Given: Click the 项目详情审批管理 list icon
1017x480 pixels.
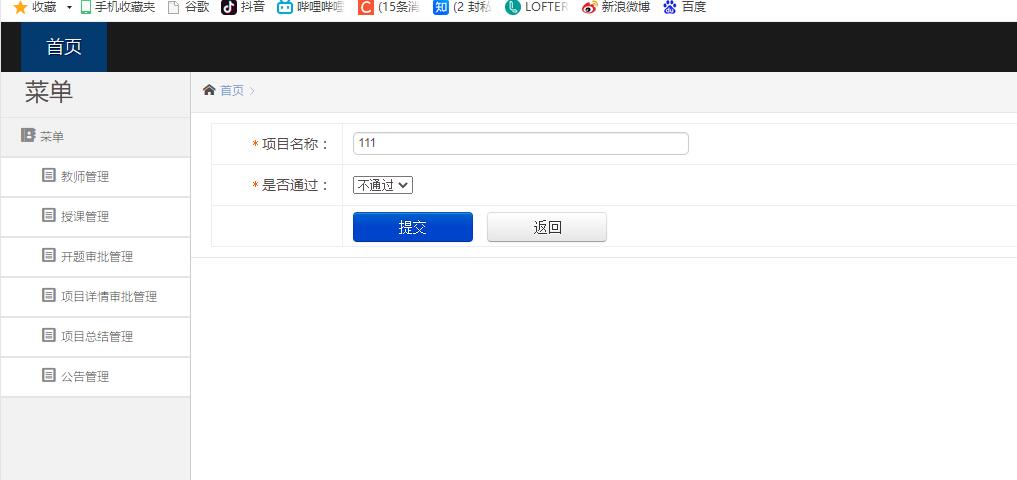Looking at the screenshot, I should 49,295.
